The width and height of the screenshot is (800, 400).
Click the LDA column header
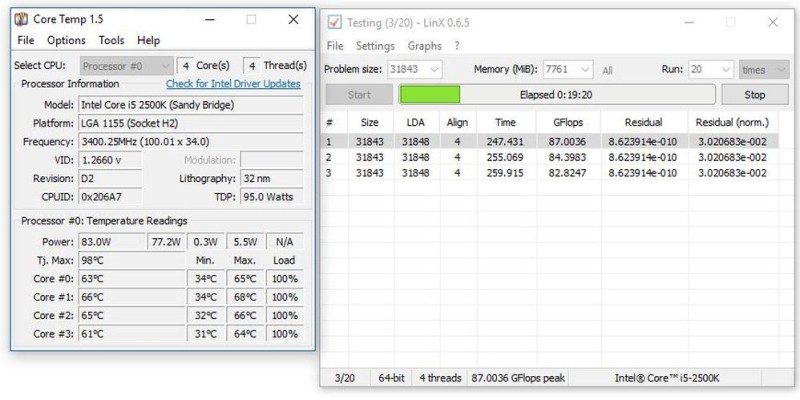(416, 122)
